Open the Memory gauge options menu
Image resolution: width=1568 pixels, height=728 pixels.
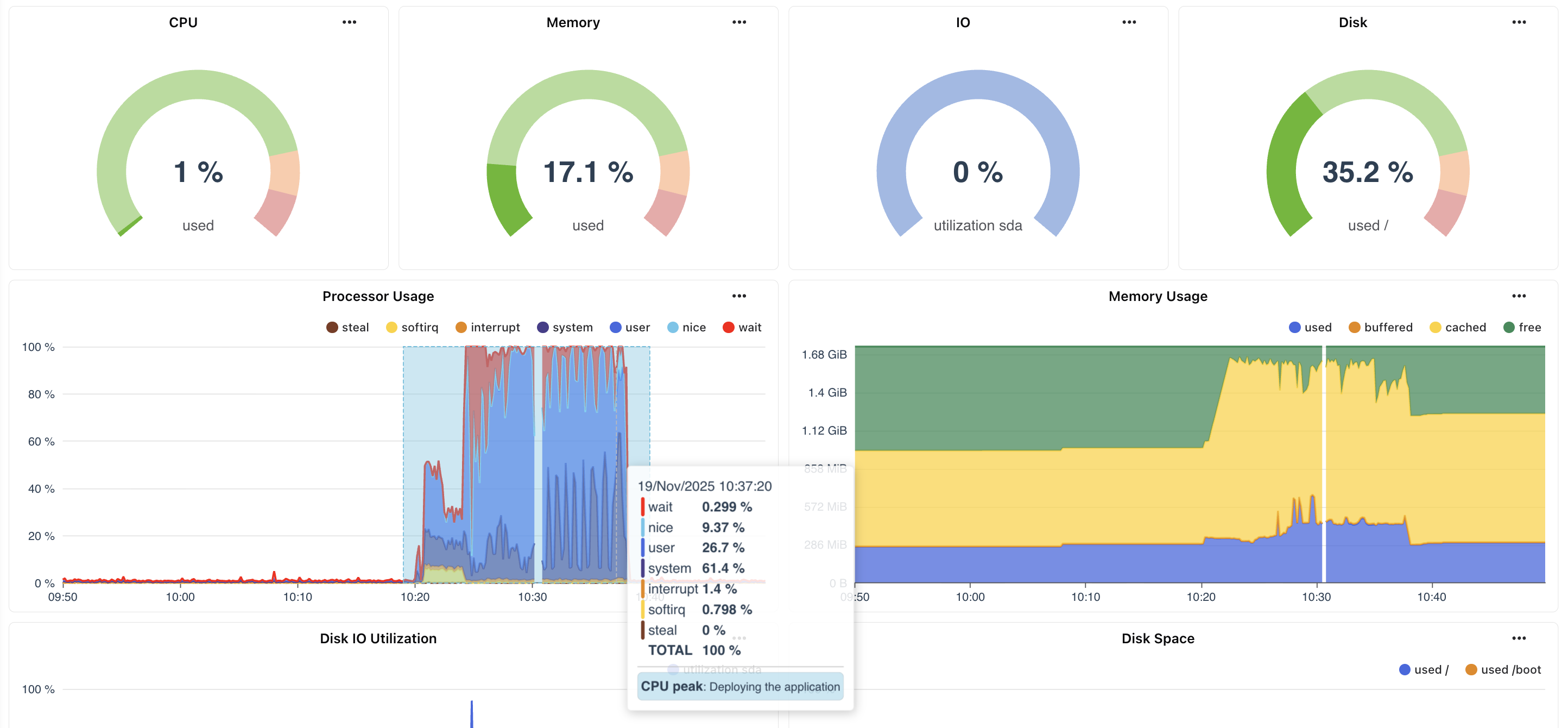[739, 22]
